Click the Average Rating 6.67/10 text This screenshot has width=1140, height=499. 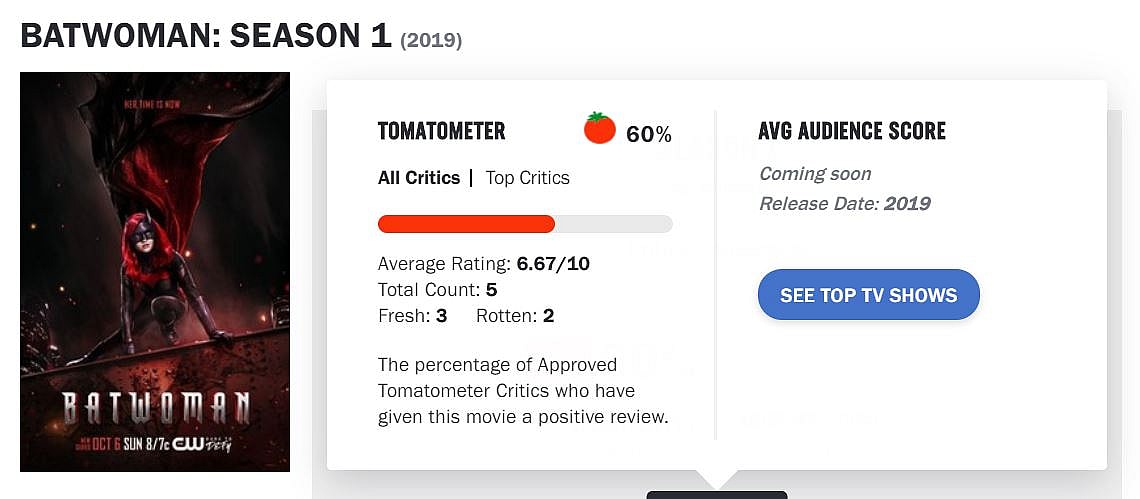click(x=484, y=264)
